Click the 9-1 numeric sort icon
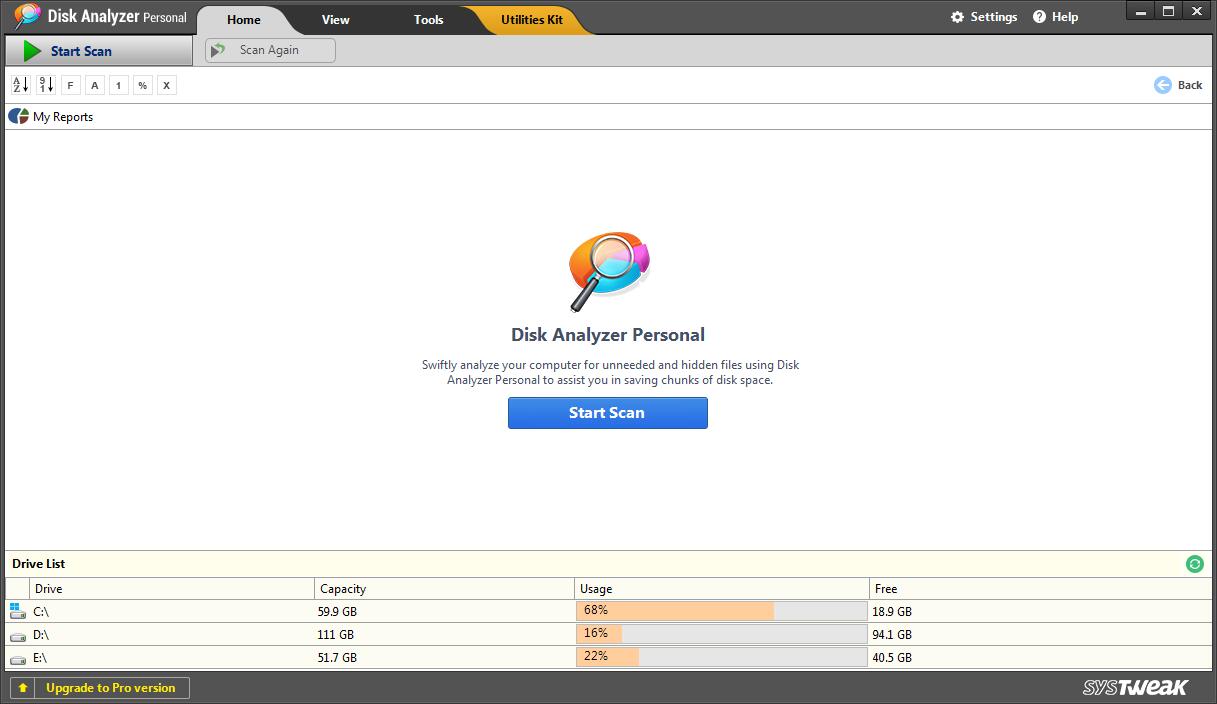The height and width of the screenshot is (704, 1217). [x=46, y=85]
